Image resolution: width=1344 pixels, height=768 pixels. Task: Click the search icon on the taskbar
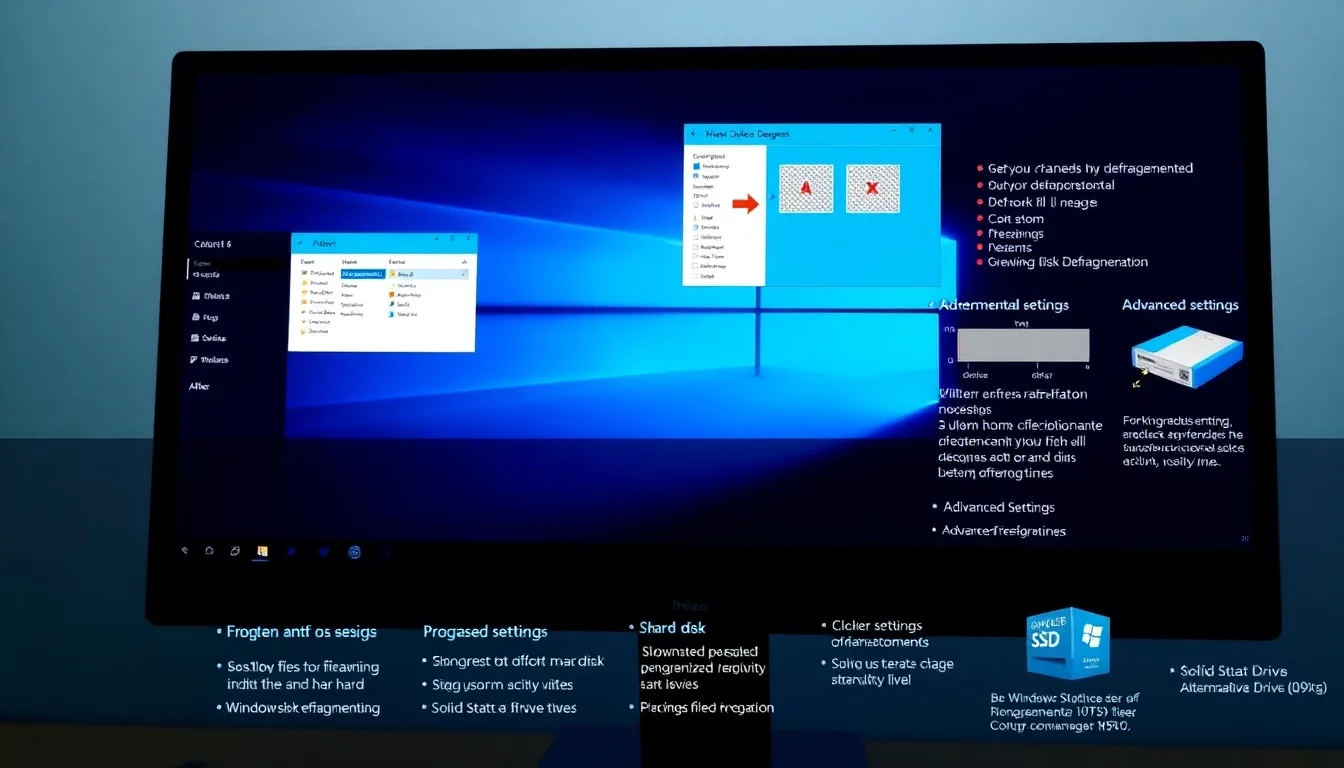tap(210, 550)
